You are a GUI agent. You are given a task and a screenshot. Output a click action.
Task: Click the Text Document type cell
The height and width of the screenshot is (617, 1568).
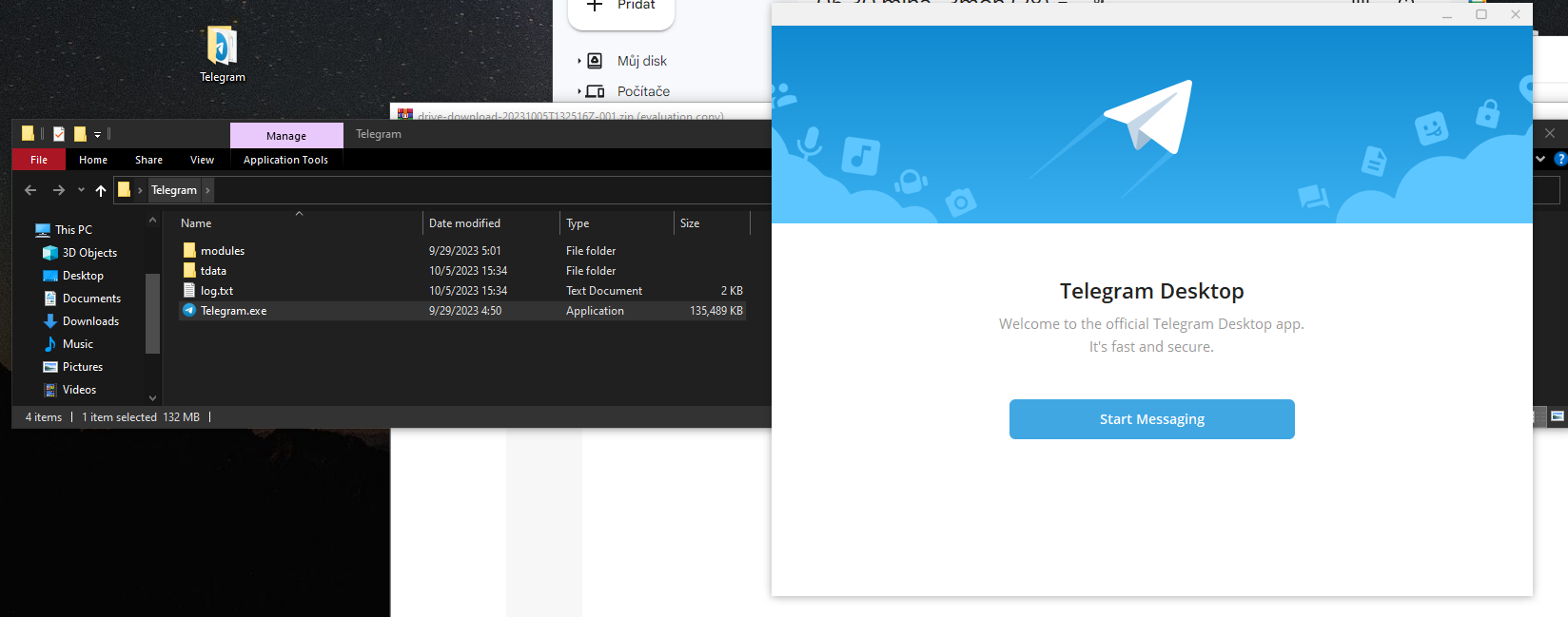[604, 291]
